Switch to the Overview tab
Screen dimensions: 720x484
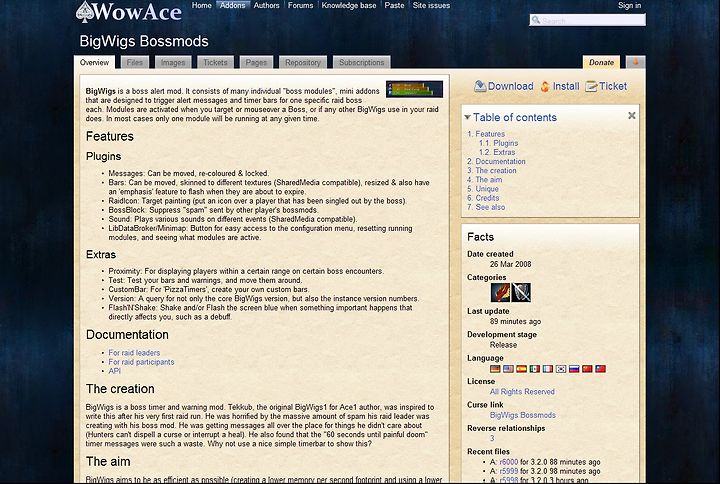click(x=95, y=62)
